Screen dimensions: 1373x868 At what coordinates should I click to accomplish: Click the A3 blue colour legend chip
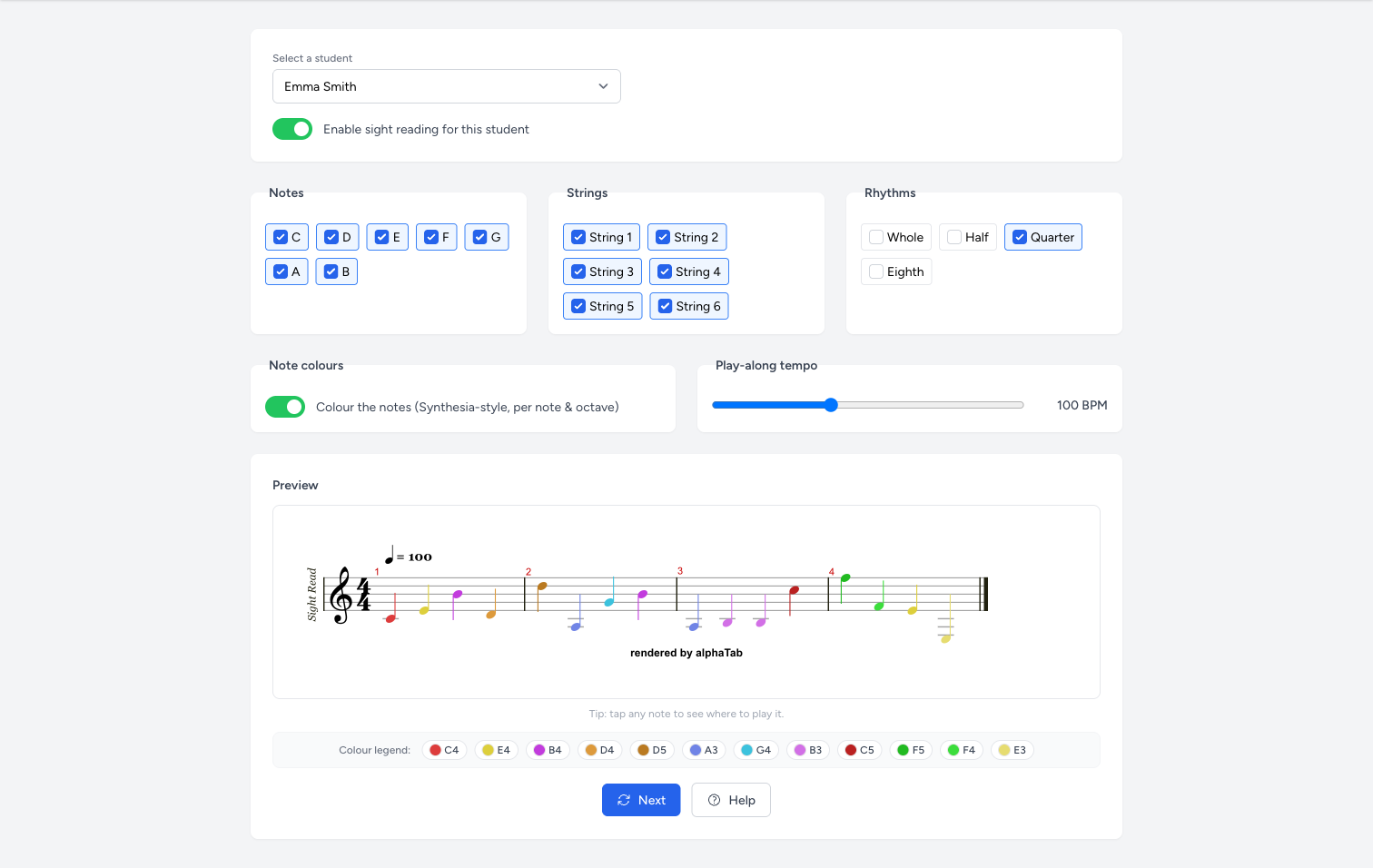(x=704, y=750)
